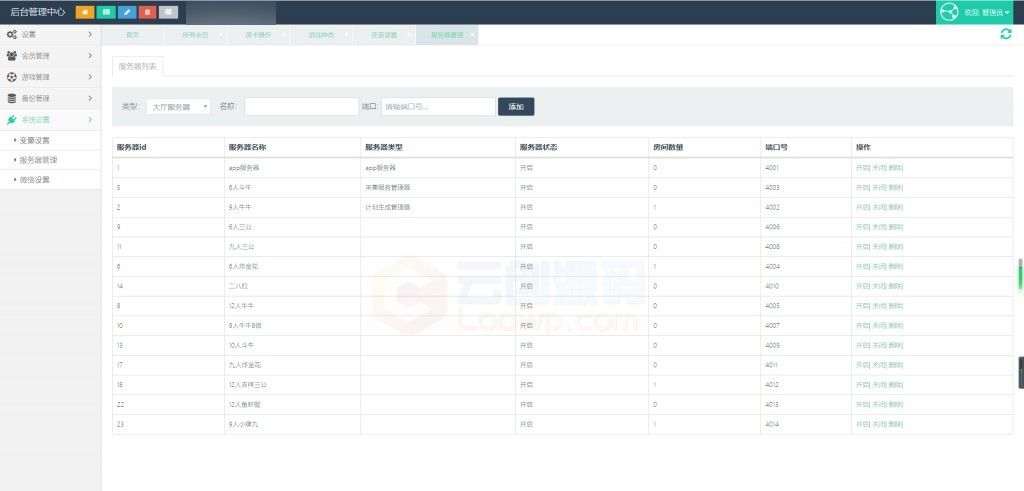
Task: Collapse the 系统设置 sidebar chevron
Action: pyautogui.click(x=90, y=119)
